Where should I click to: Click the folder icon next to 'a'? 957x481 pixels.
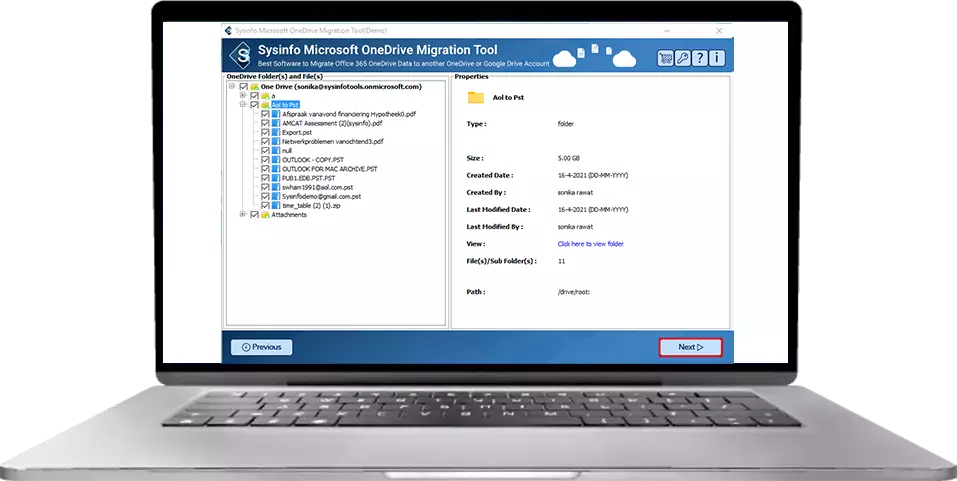(x=265, y=96)
